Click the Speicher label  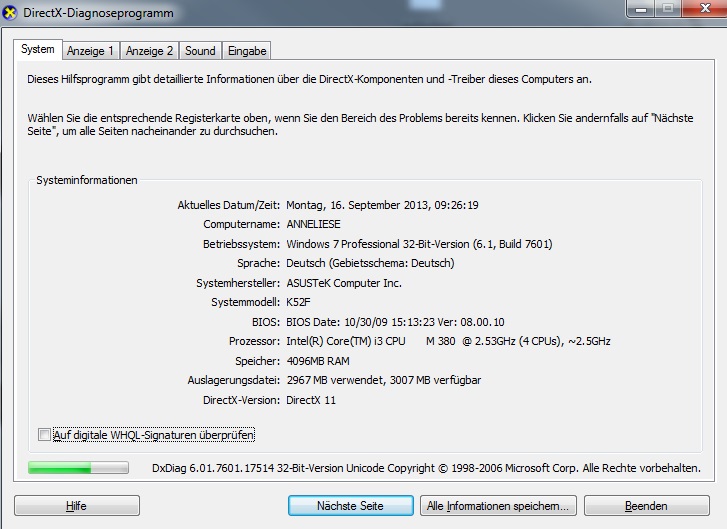coord(257,361)
